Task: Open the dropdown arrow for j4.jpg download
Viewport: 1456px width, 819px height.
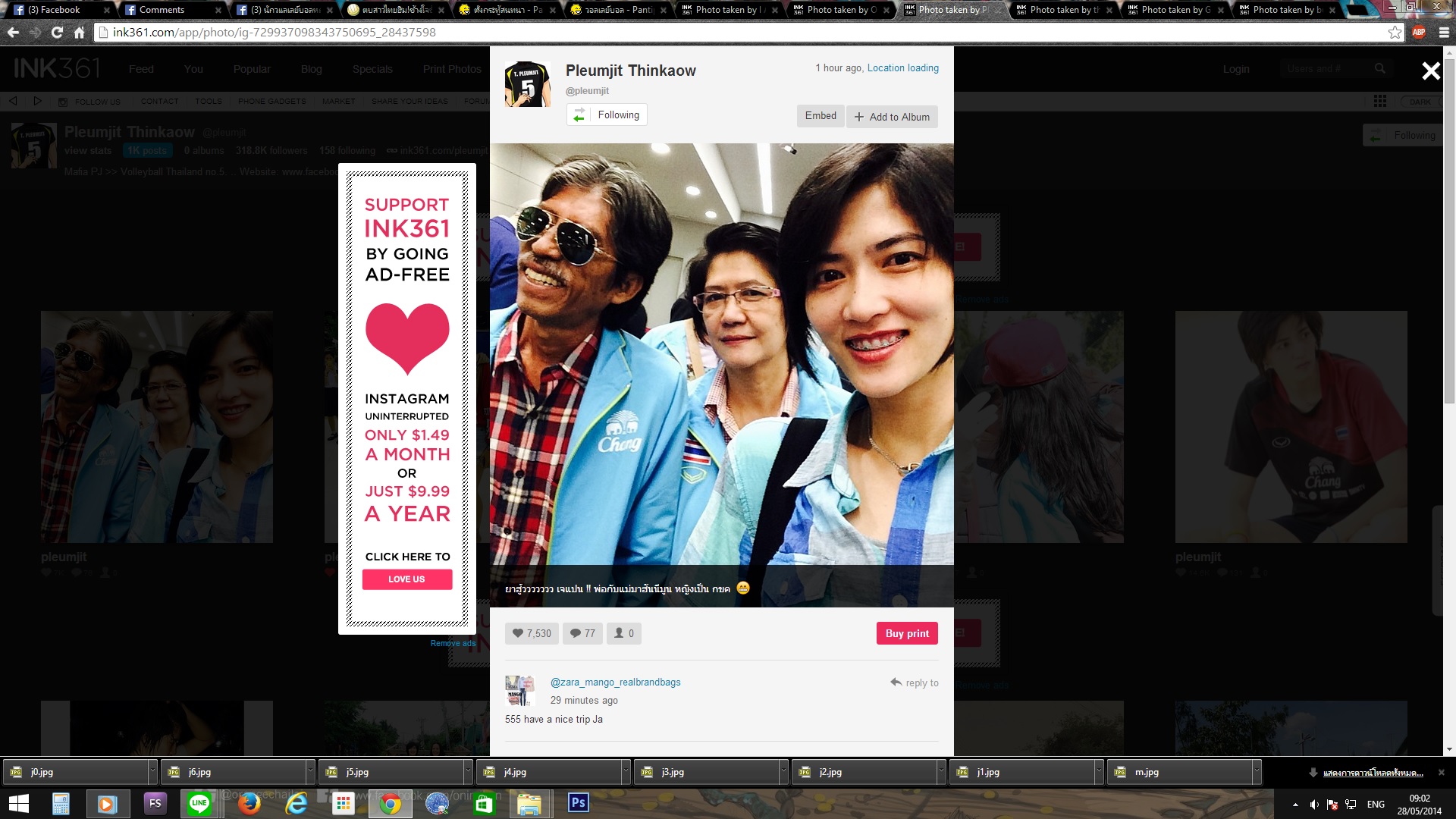Action: [626, 772]
